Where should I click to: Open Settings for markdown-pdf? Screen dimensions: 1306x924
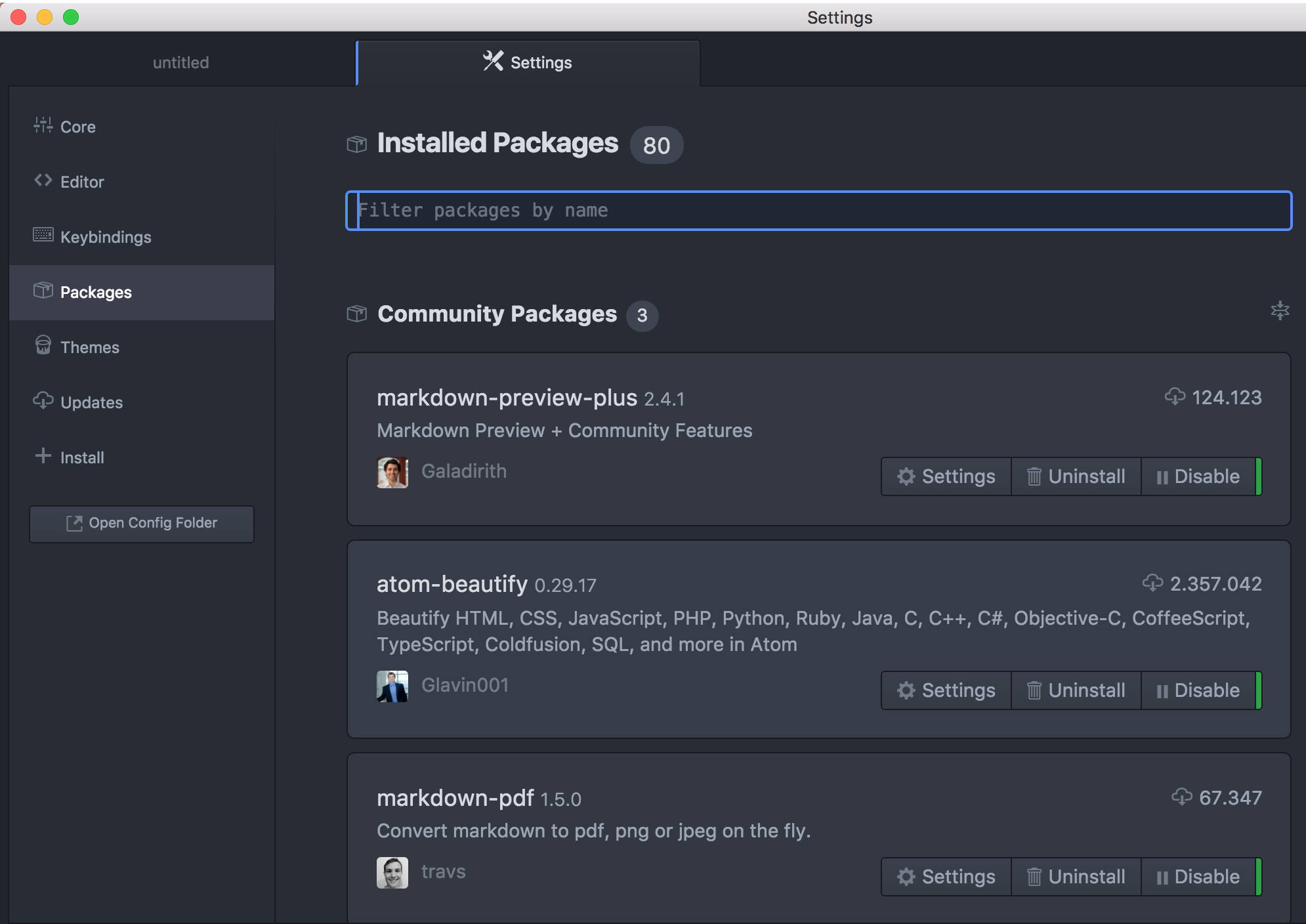click(x=946, y=877)
